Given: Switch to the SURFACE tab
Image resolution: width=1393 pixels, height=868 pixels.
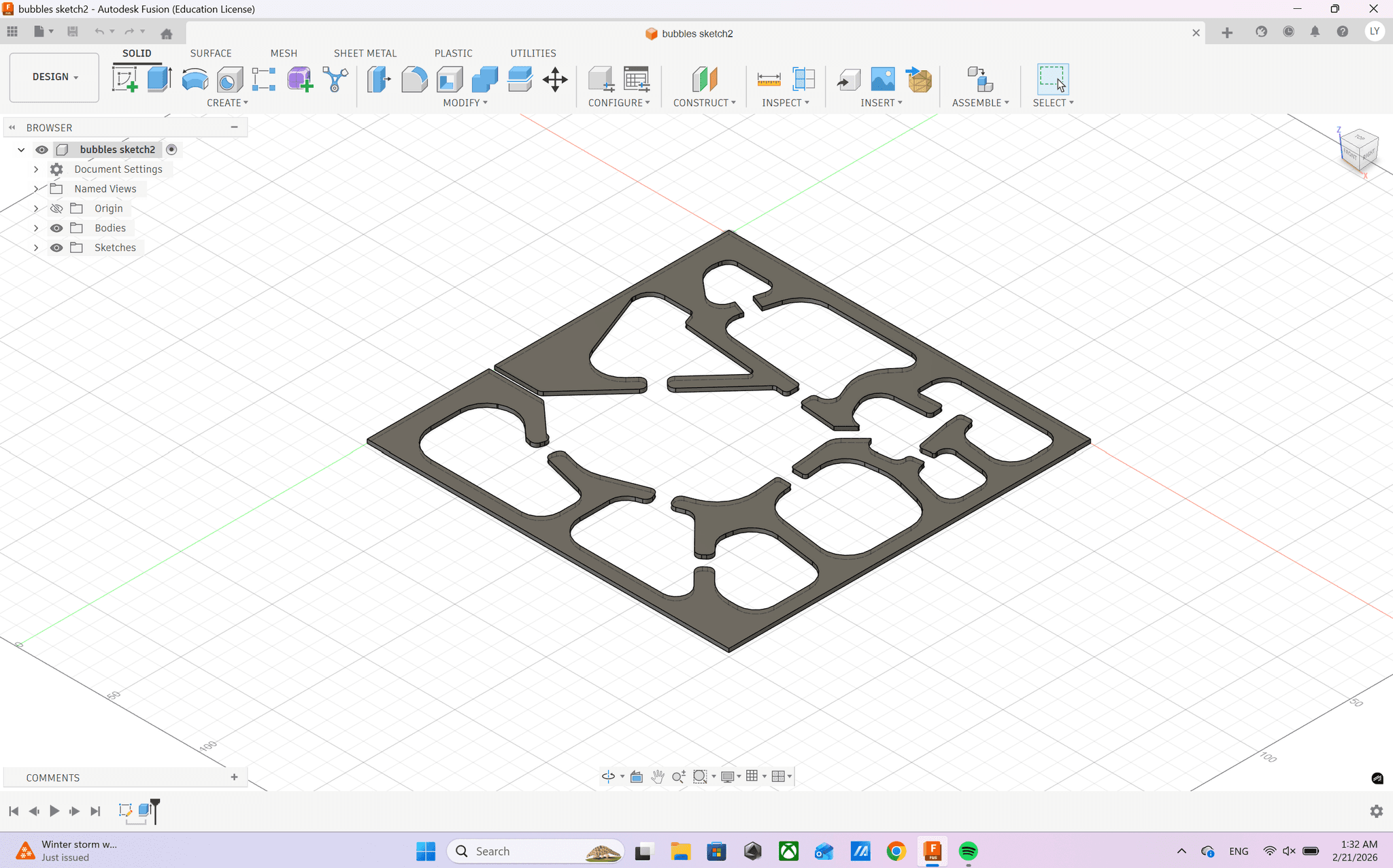Looking at the screenshot, I should tap(210, 53).
